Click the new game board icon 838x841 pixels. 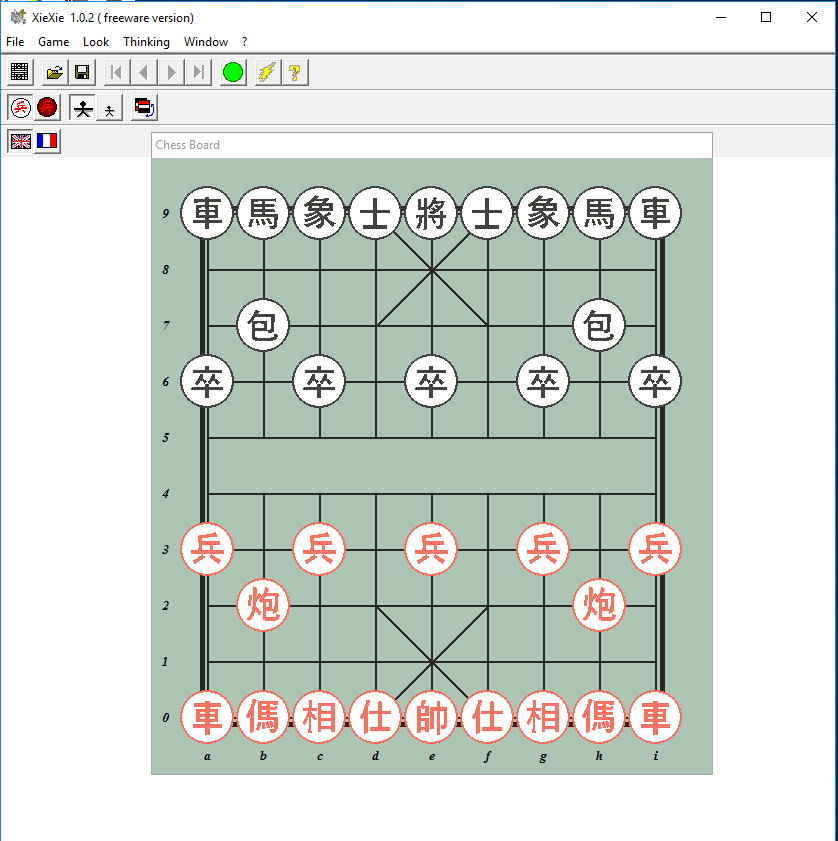(20, 72)
